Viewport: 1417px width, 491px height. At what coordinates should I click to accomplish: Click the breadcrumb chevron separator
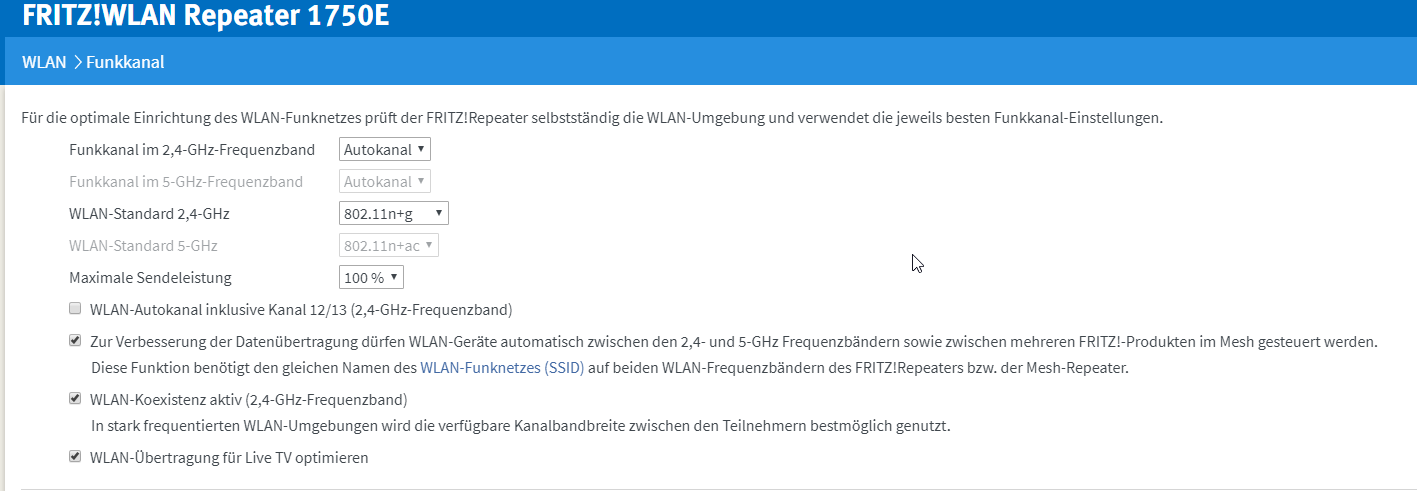[x=77, y=62]
